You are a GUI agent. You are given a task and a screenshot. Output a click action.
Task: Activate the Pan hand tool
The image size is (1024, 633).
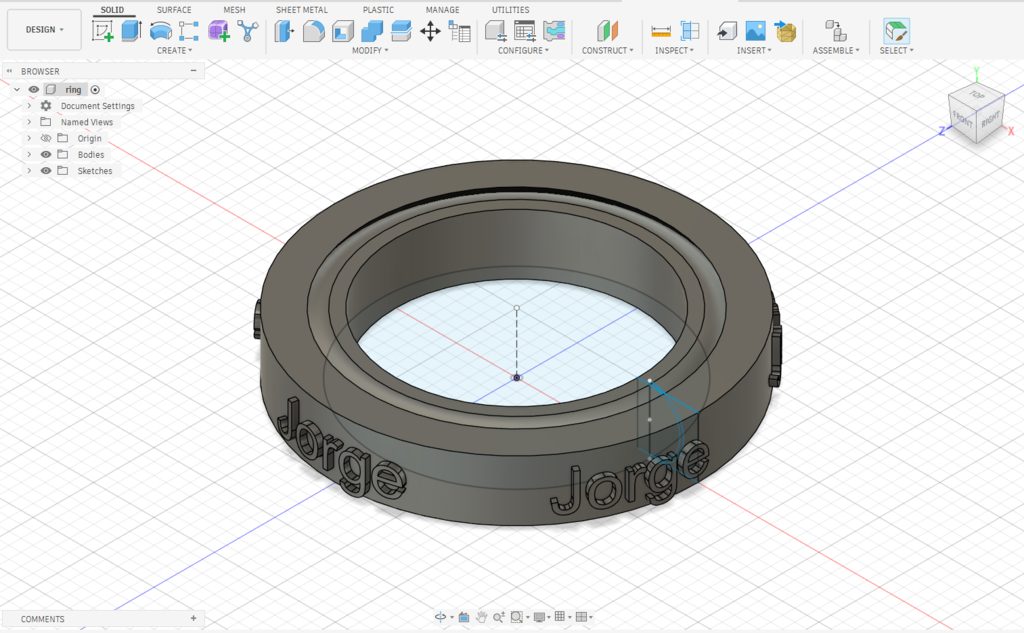coord(481,617)
